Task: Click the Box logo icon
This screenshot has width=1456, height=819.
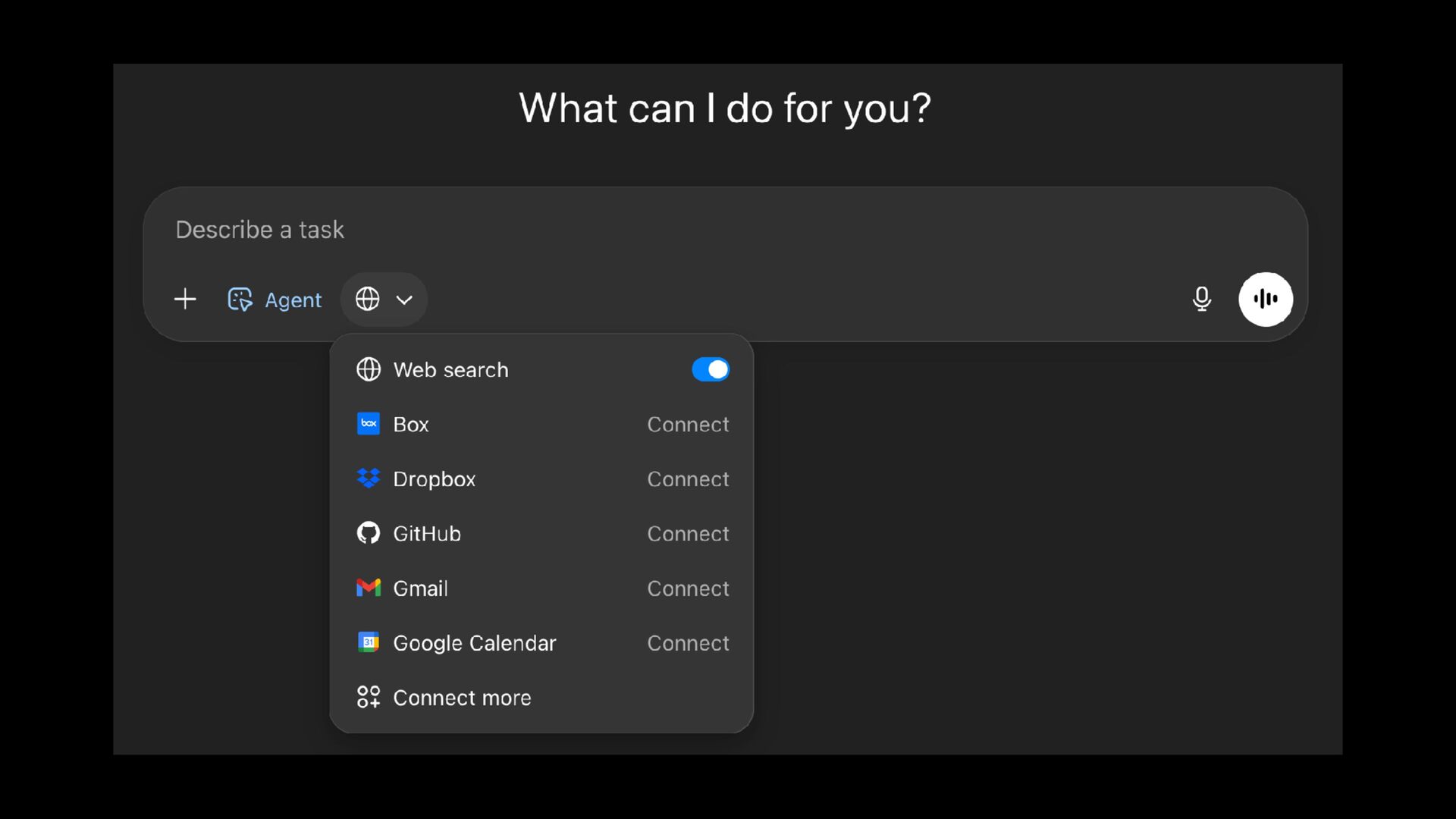Action: (369, 424)
